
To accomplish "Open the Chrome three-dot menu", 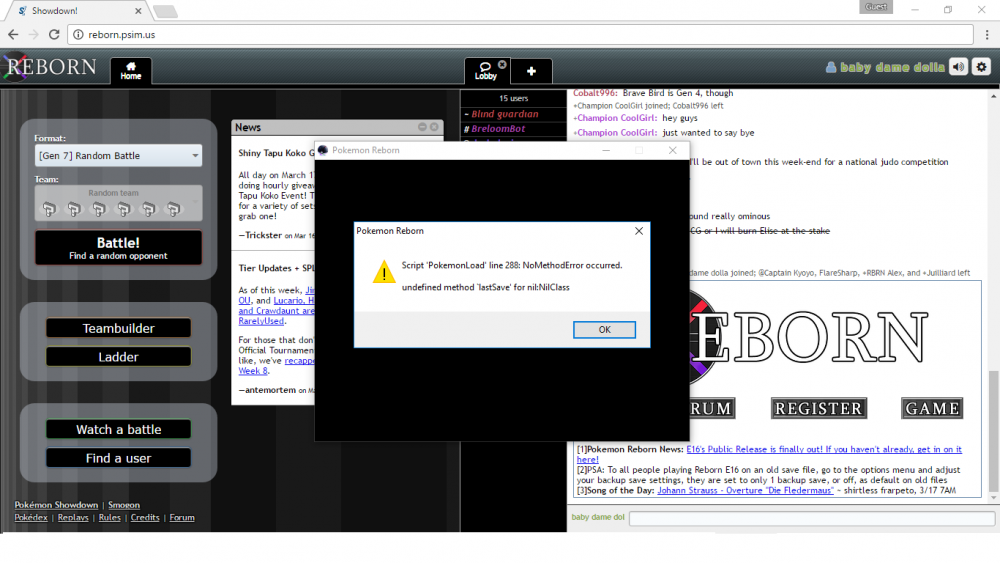I will pos(985,34).
